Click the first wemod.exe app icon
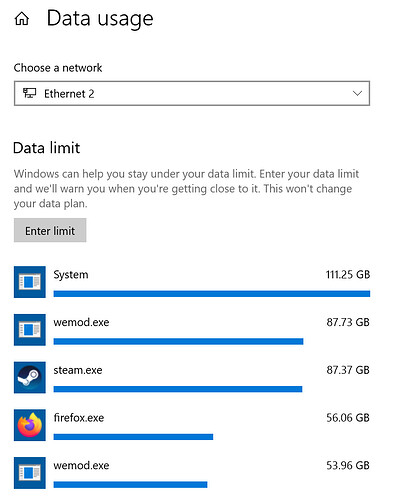 point(30,329)
